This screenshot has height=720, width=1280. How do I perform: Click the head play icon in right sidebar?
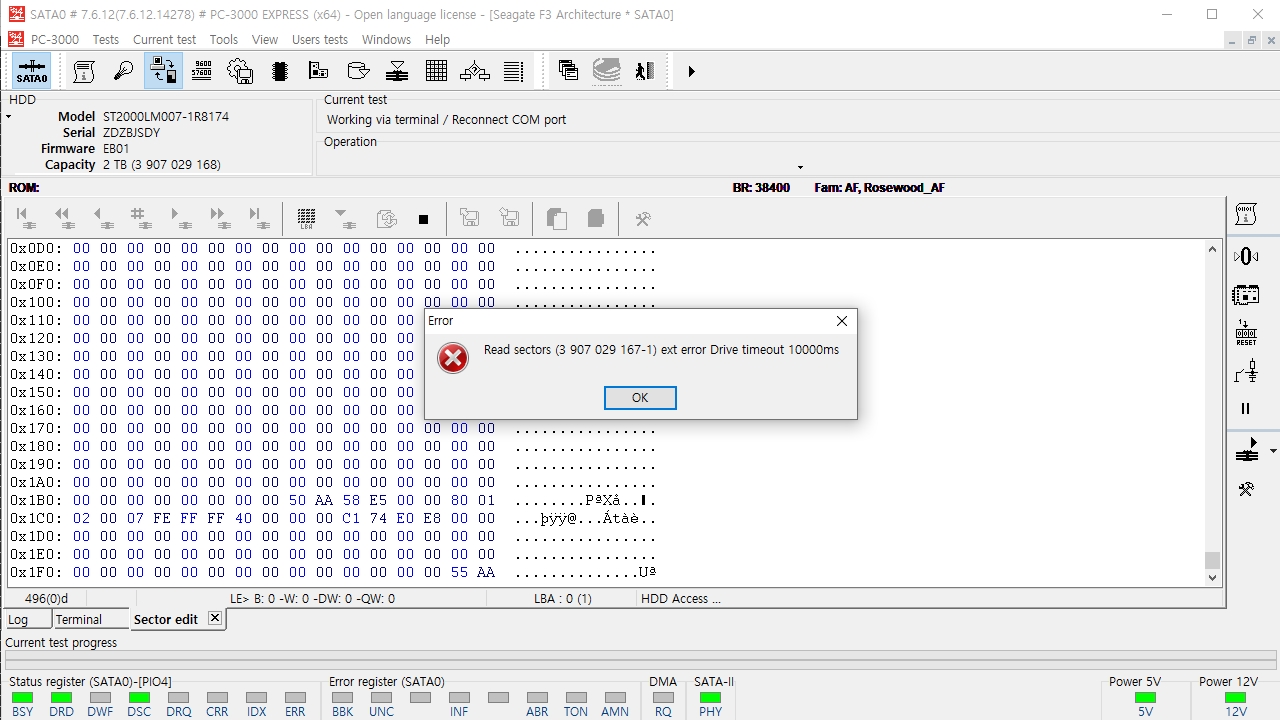tap(1246, 451)
